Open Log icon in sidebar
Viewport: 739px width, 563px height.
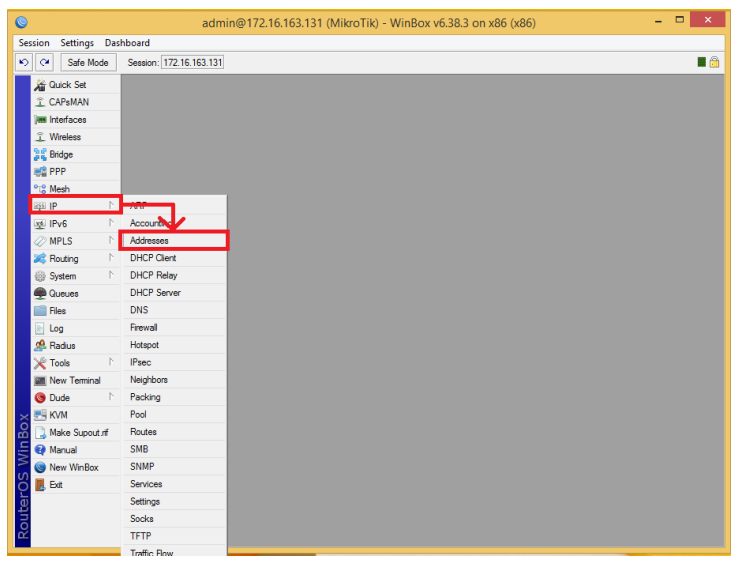coord(40,328)
